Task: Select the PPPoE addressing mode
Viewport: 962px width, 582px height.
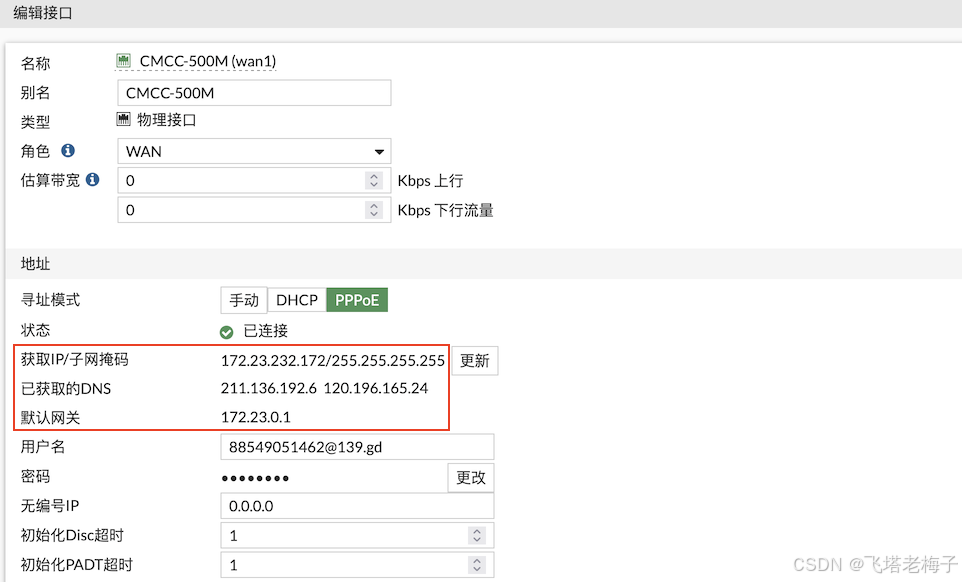Action: pos(357,300)
